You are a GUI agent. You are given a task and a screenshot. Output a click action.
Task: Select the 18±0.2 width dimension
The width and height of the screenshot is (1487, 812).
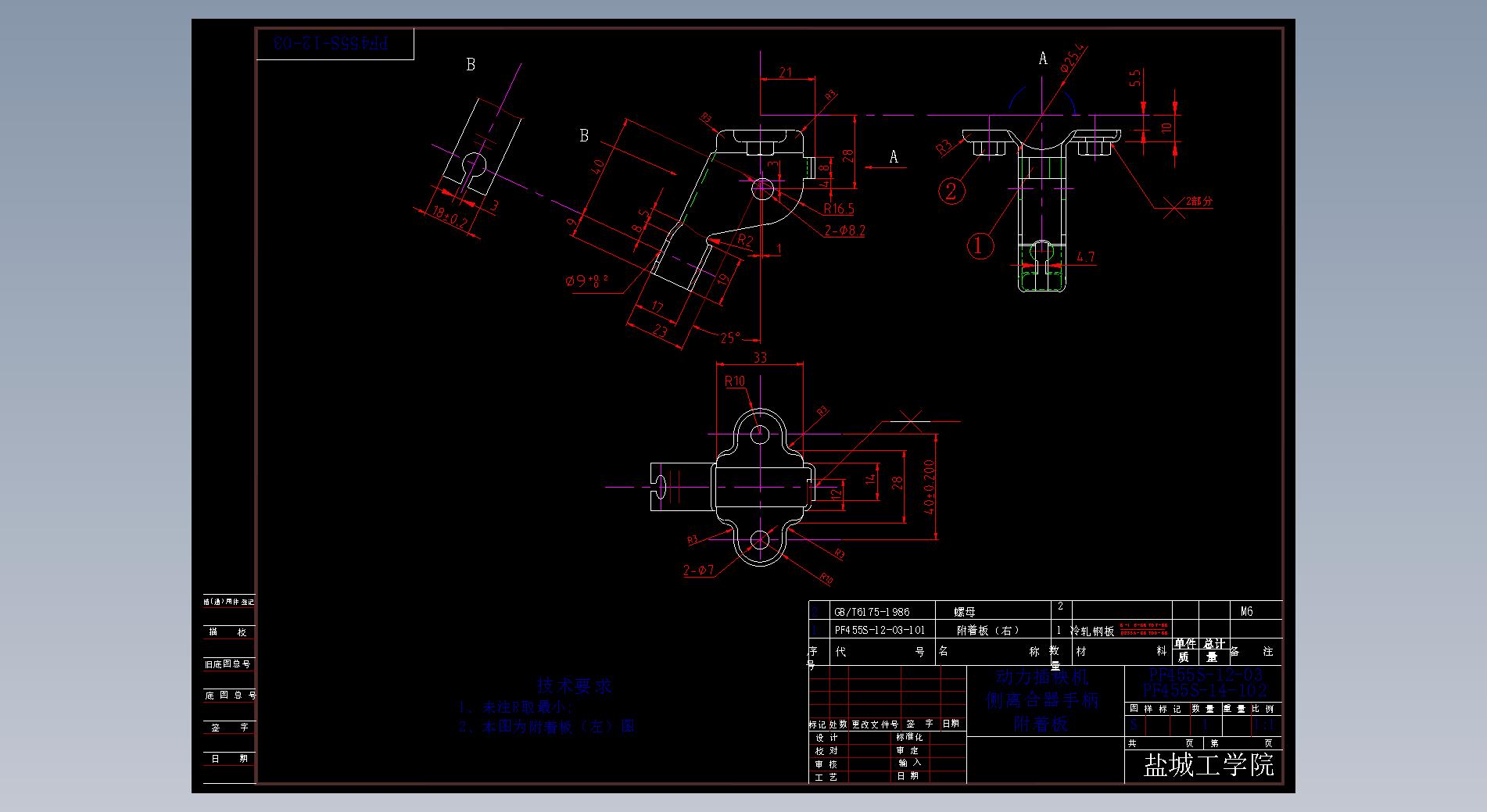pos(450,217)
